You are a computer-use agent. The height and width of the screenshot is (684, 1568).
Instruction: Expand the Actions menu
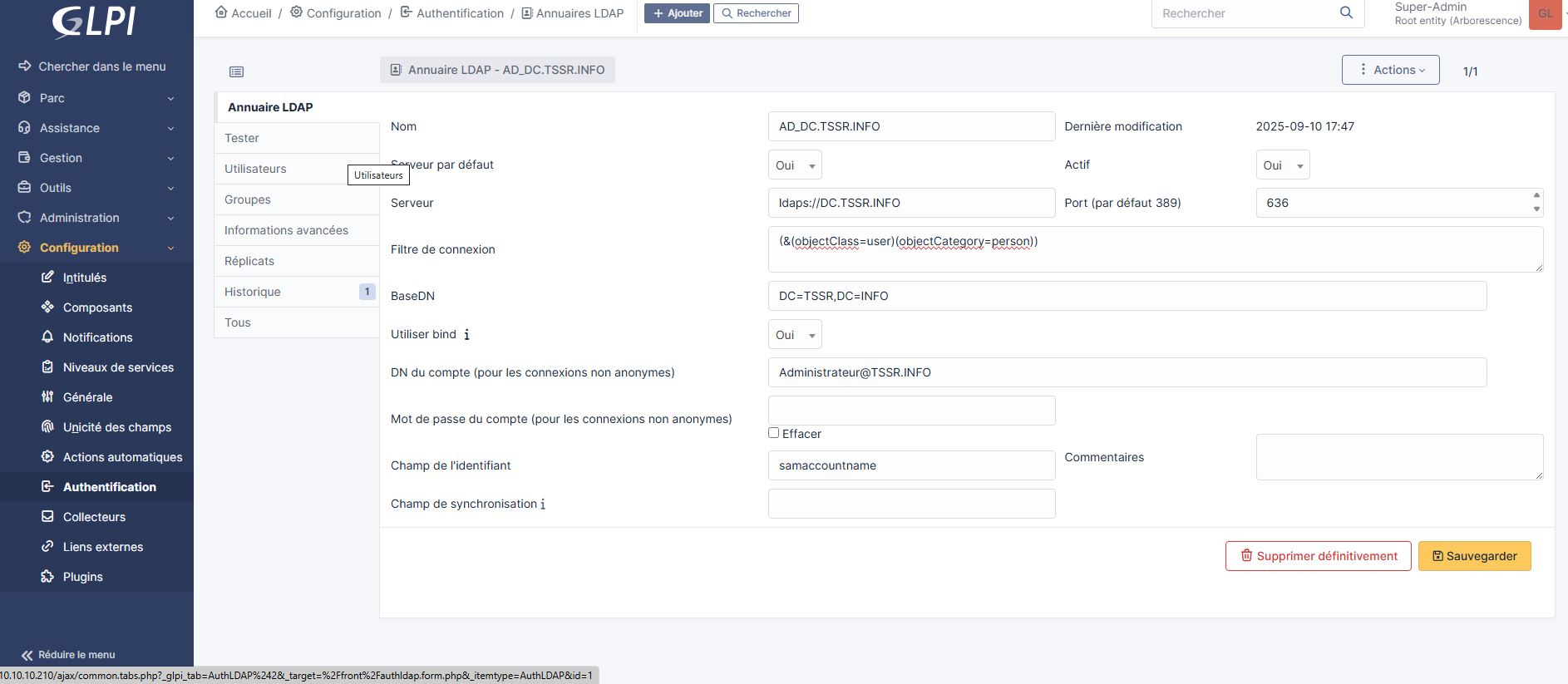tap(1390, 70)
